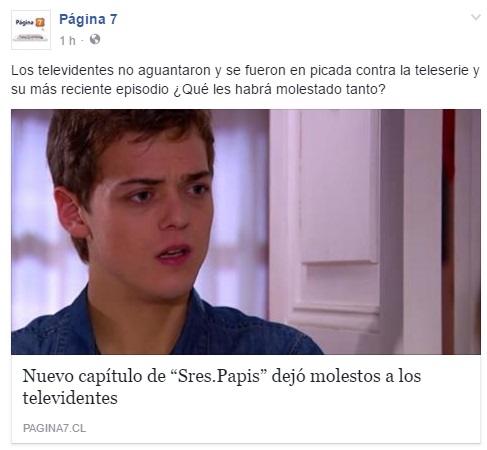
Task: Open the 'Nuevo capítulo de “Sres.Papis”' headline
Action: [222, 387]
